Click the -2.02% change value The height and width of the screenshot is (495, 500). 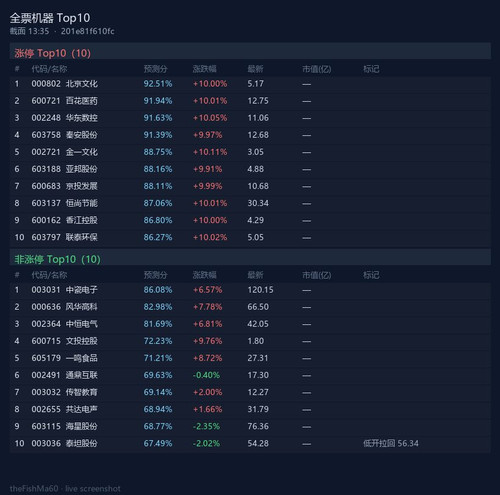click(206, 443)
